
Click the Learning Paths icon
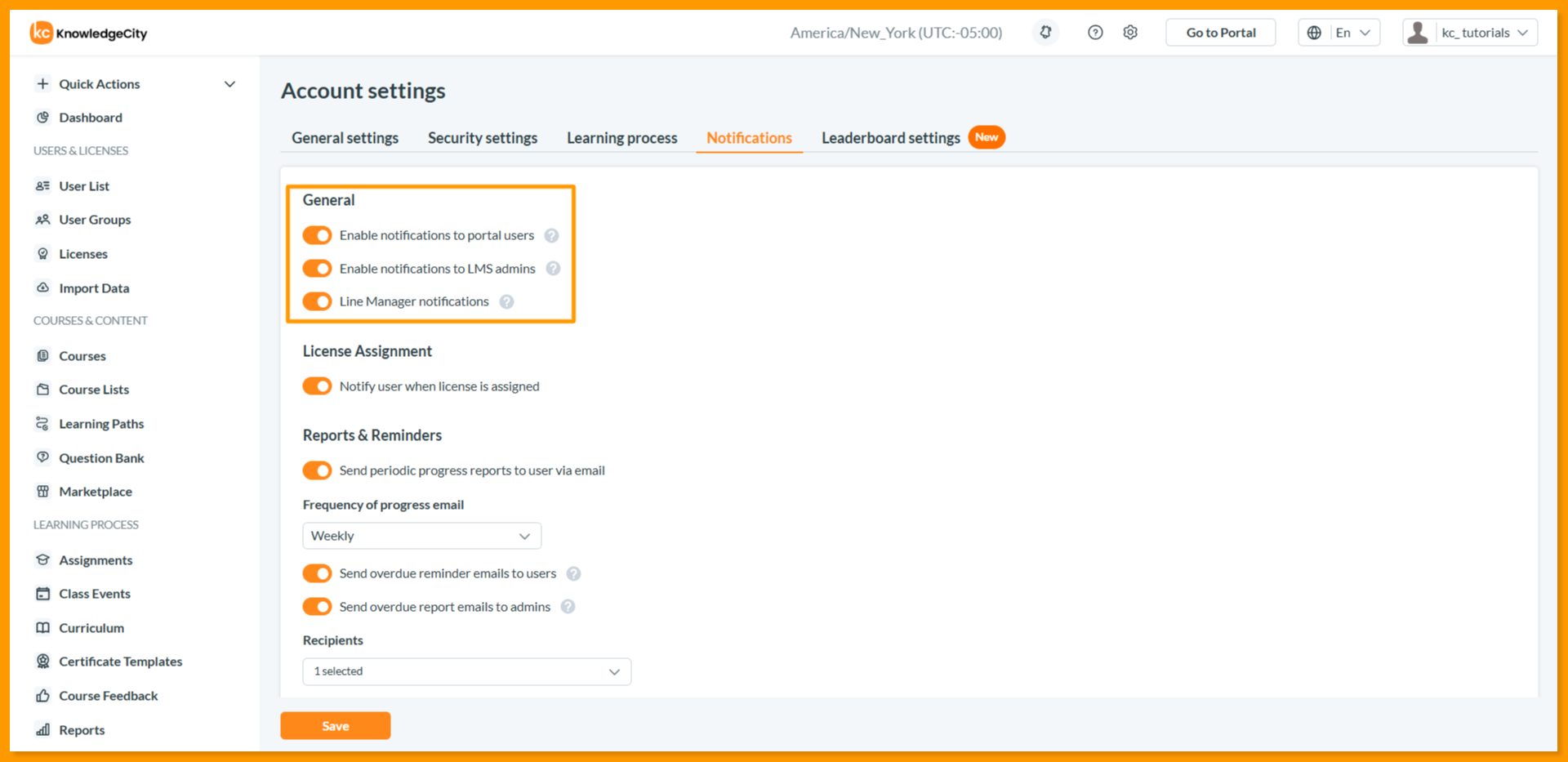pos(43,424)
